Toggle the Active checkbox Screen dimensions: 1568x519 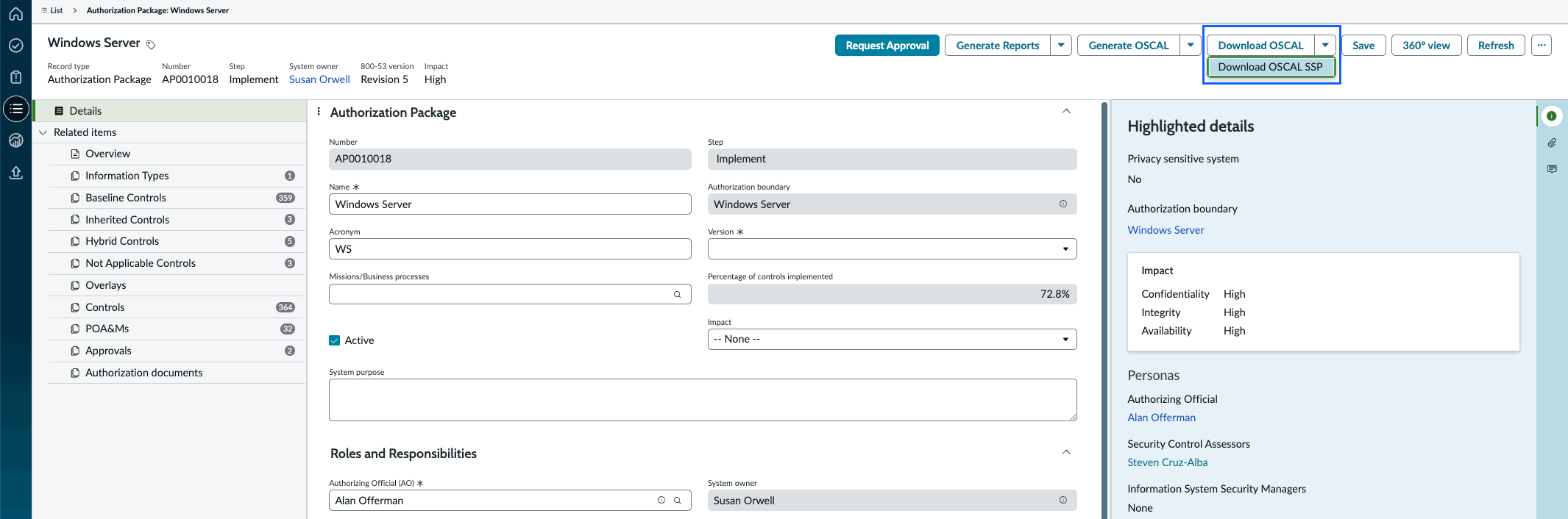pos(335,340)
